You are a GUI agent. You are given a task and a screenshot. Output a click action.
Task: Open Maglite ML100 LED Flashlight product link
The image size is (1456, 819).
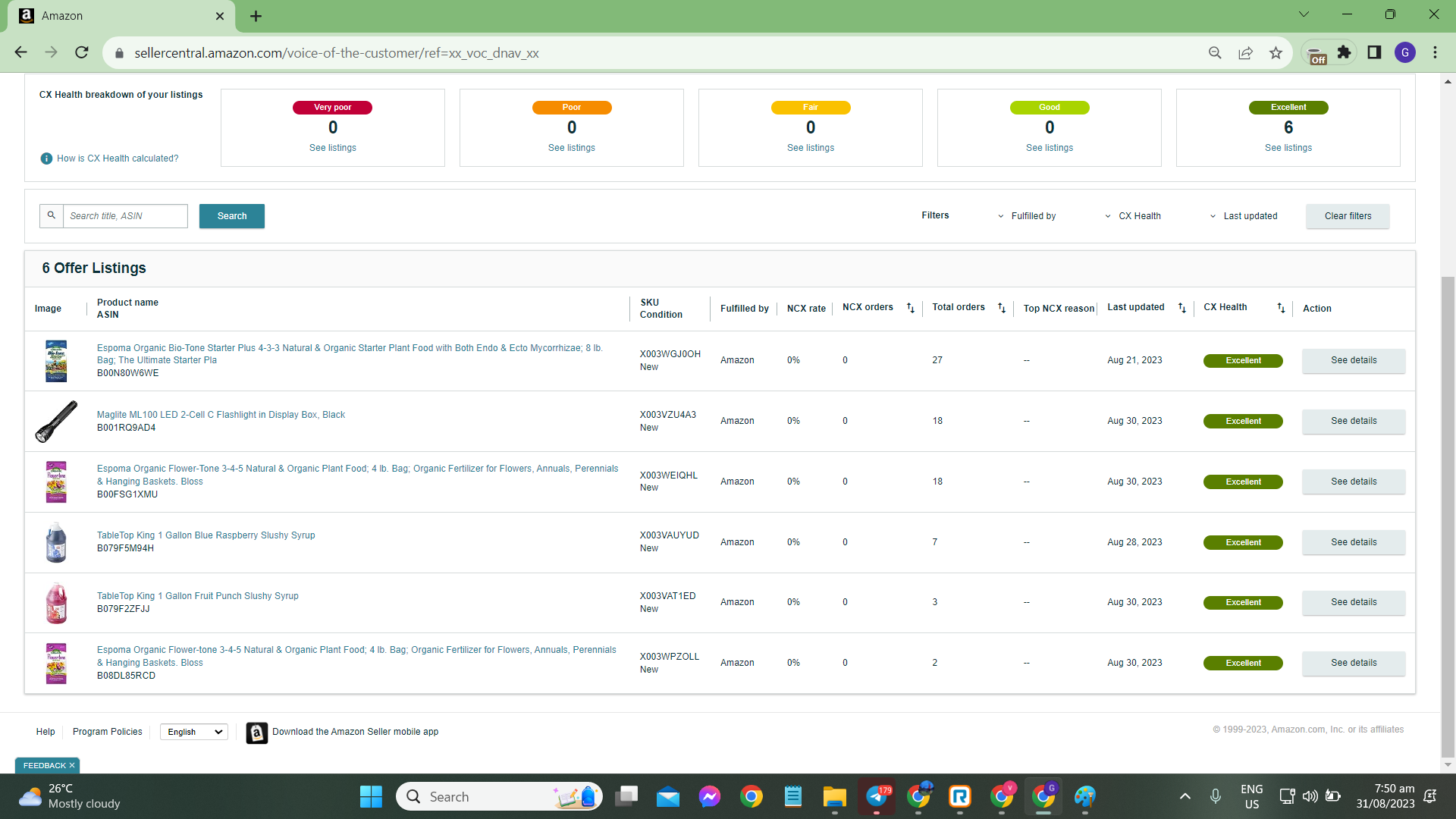(221, 415)
